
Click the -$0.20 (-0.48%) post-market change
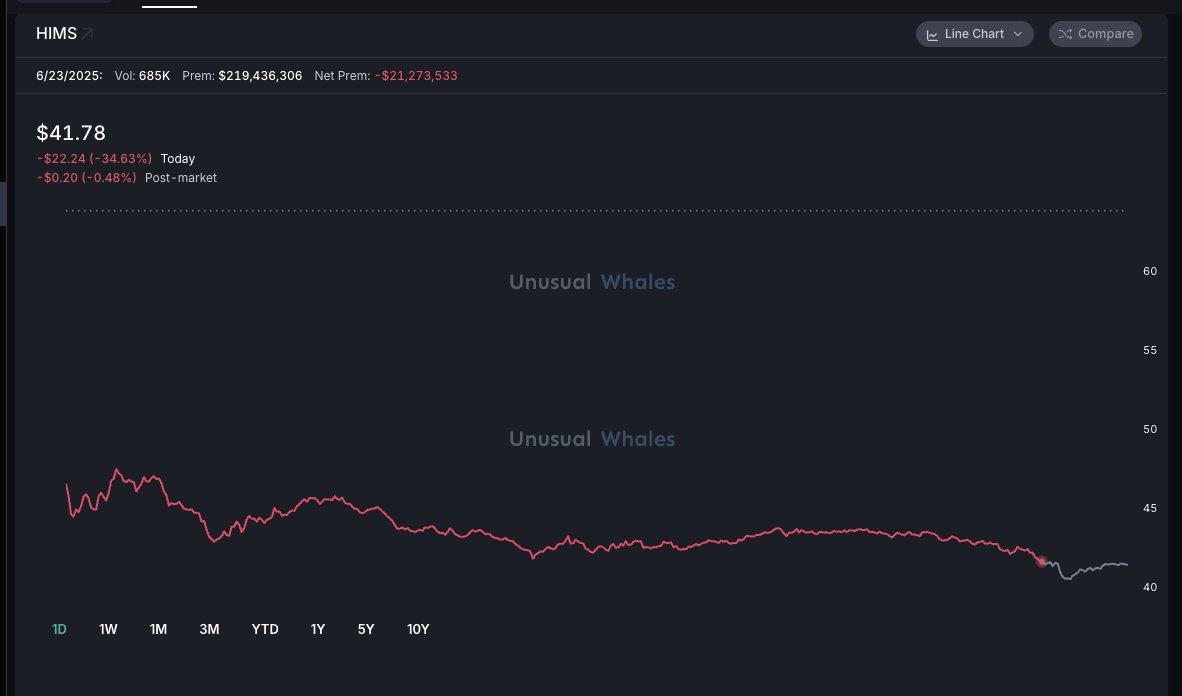(87, 178)
